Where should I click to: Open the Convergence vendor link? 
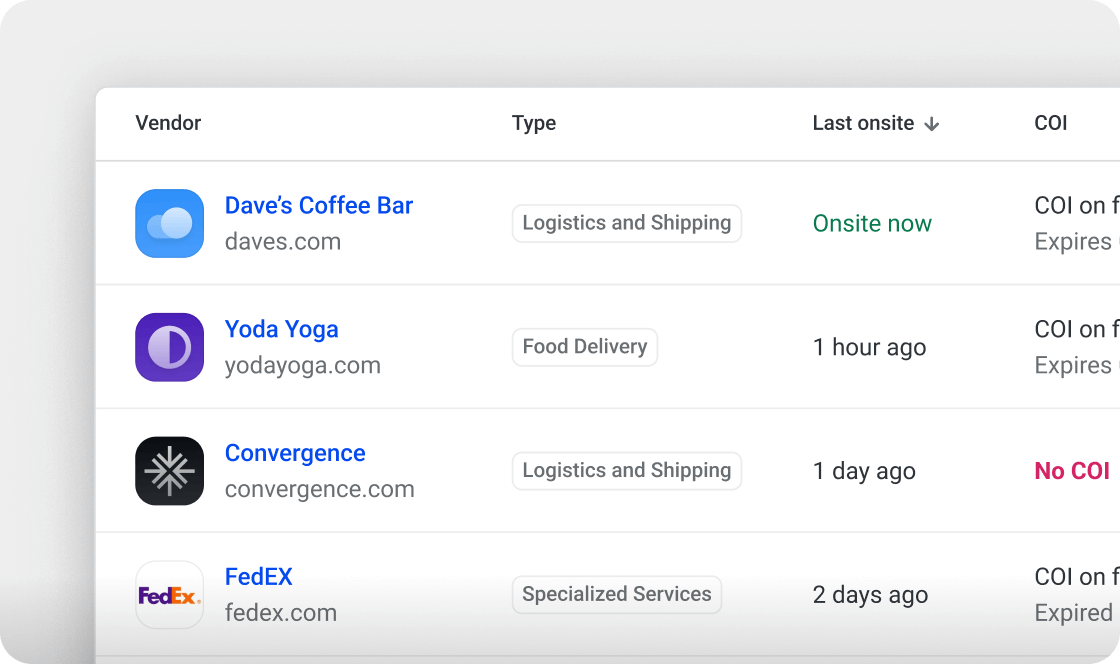point(295,453)
